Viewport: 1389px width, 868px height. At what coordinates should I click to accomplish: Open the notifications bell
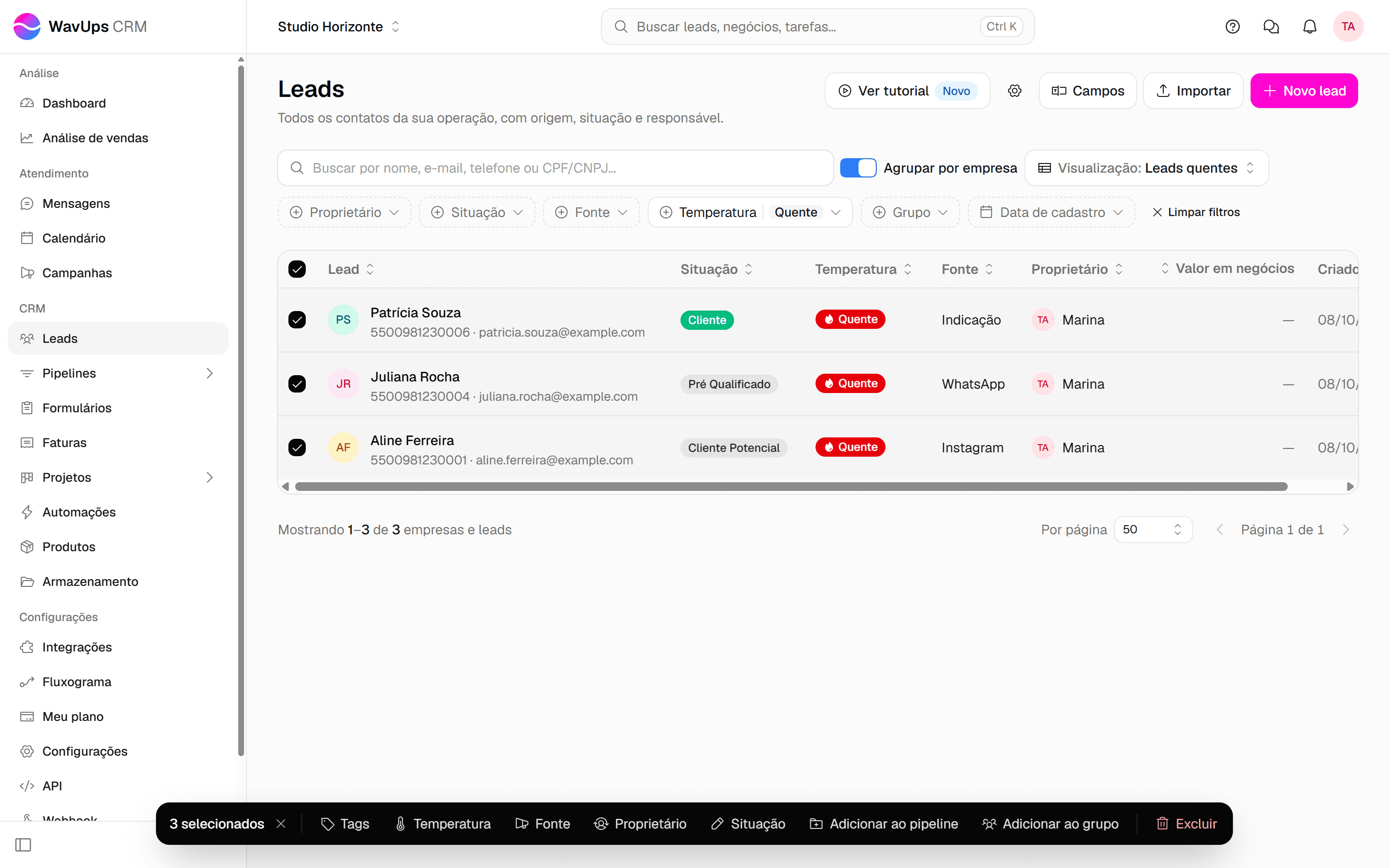(x=1309, y=27)
